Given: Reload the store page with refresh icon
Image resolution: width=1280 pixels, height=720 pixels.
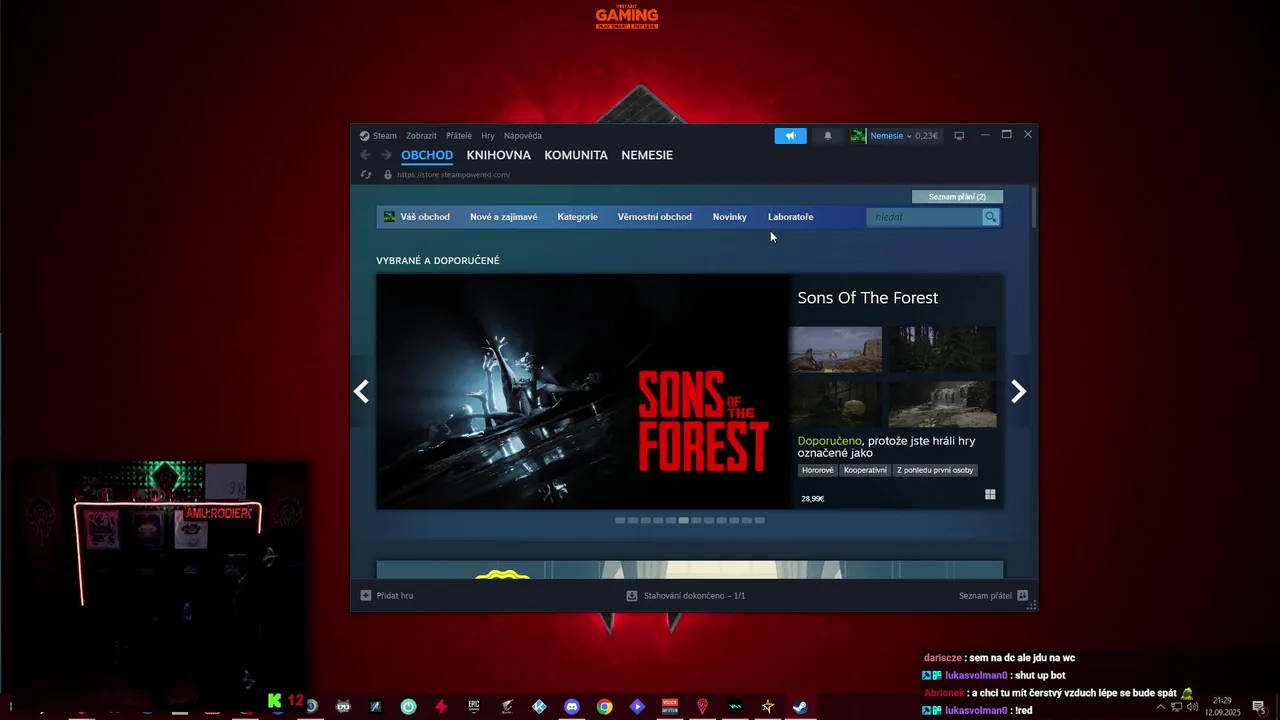Looking at the screenshot, I should 366,175.
